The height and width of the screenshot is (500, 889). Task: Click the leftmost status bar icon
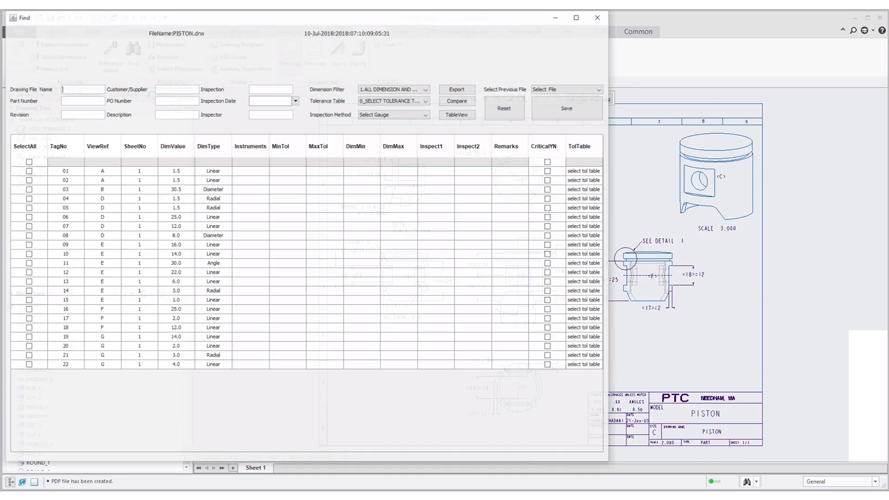[12, 481]
